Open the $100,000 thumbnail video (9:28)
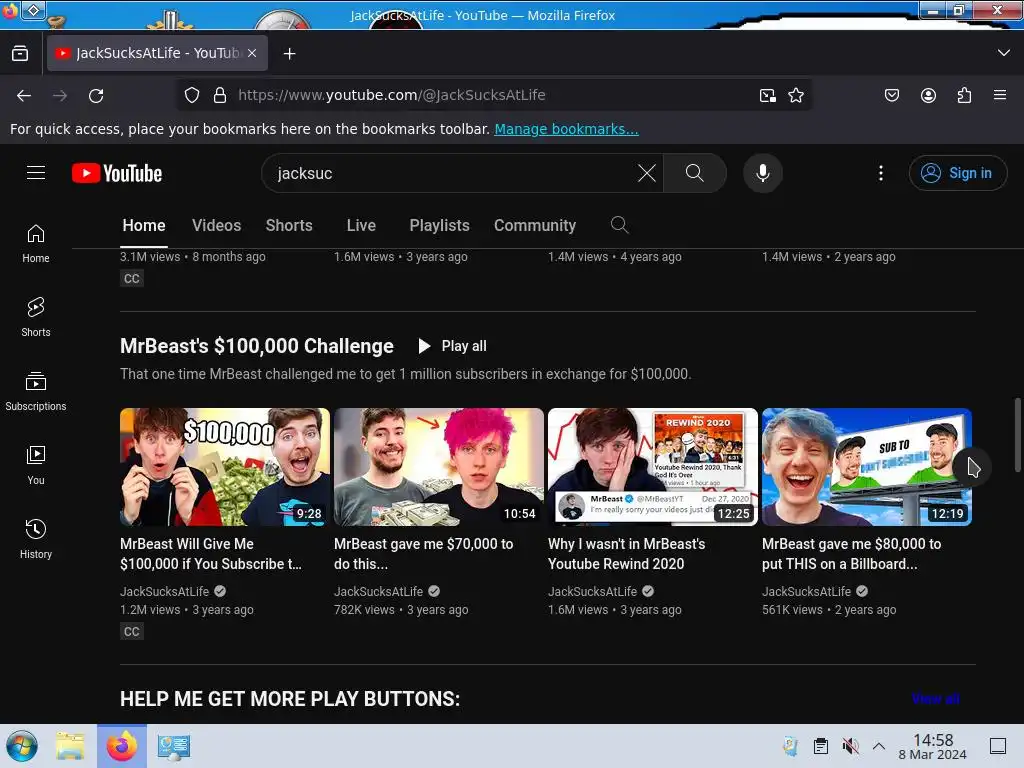The height and width of the screenshot is (768, 1024). pyautogui.click(x=225, y=467)
